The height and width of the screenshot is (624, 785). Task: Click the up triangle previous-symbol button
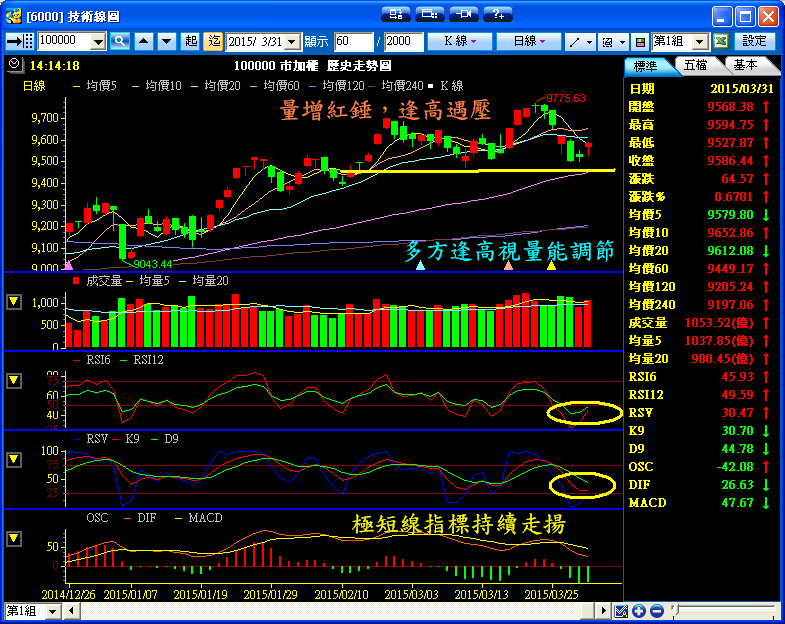(143, 41)
